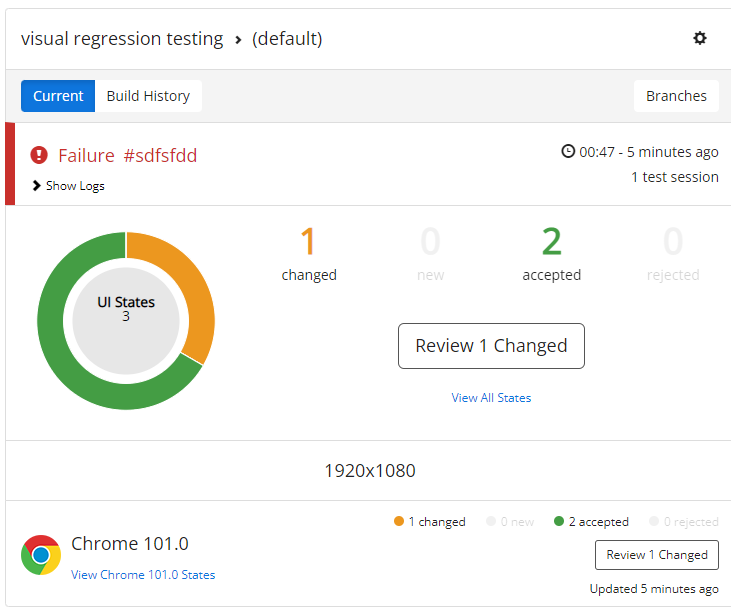Click the Updated 5 minutes ago text
The width and height of the screenshot is (731, 615).
654,589
